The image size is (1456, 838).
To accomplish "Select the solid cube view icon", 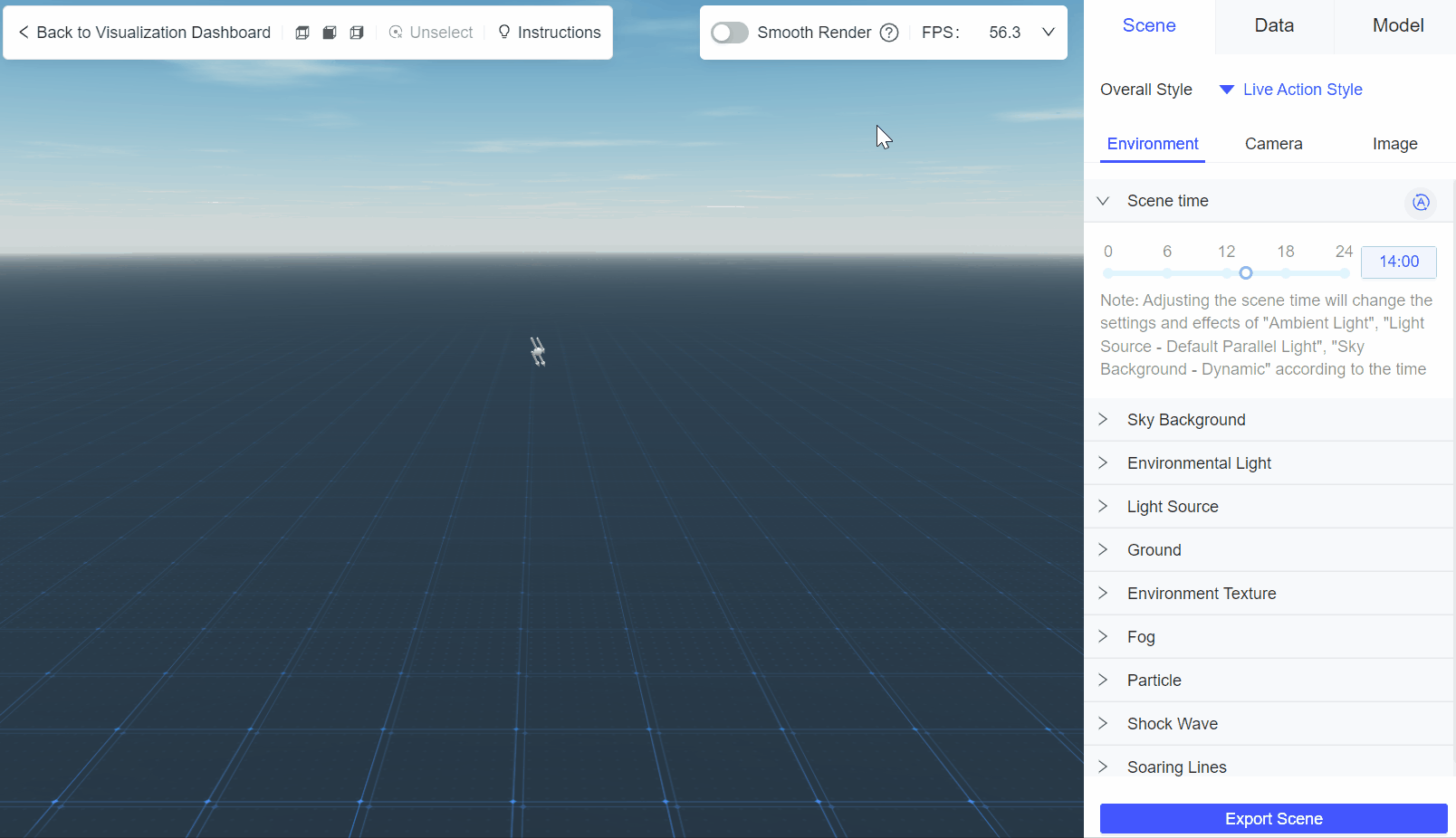I will tap(330, 33).
